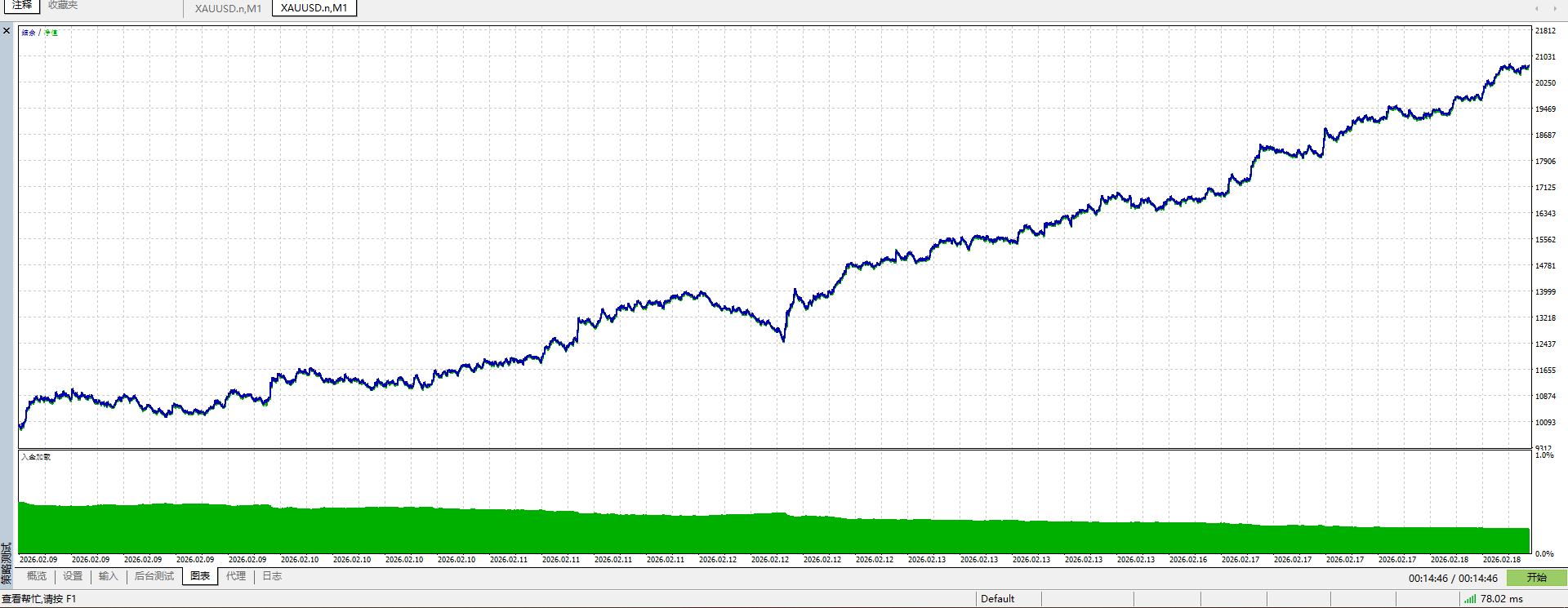Click the 11655 axis value
1568x608 pixels.
click(x=1545, y=371)
